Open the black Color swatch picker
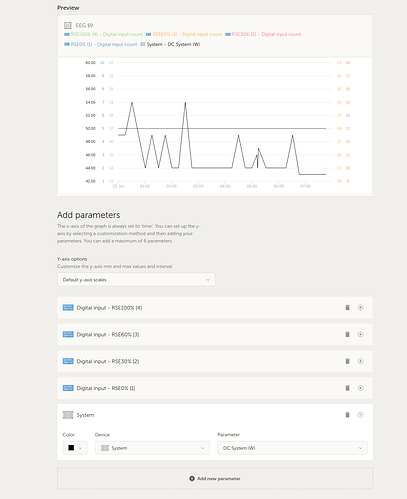407x499 pixels. 75,448
